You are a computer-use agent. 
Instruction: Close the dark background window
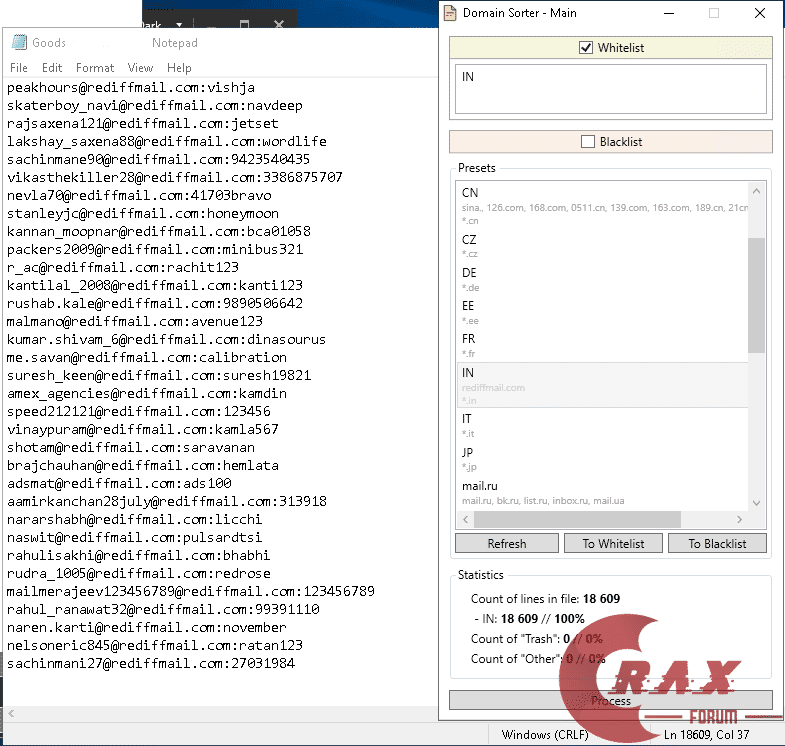pos(279,24)
